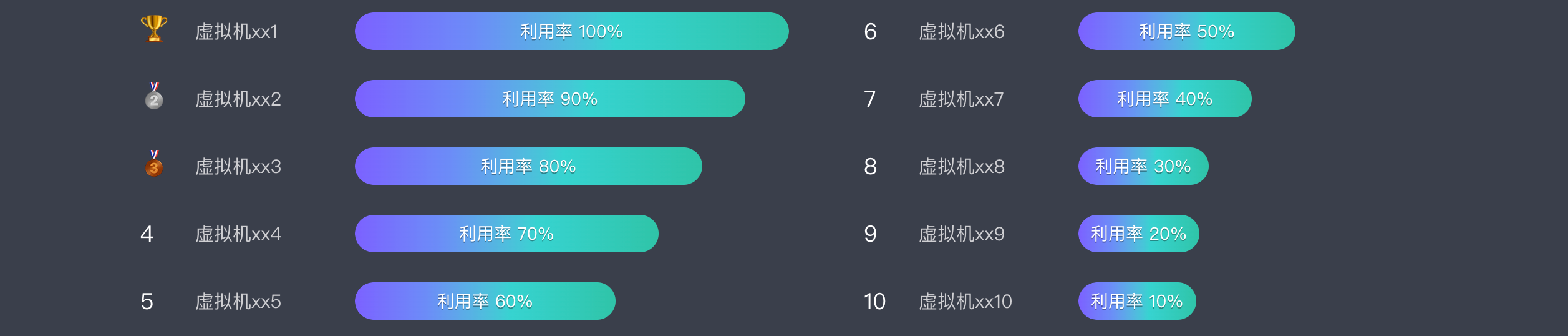Select the 利用率 60% bar
This screenshot has height=336, width=1568.
tap(485, 301)
